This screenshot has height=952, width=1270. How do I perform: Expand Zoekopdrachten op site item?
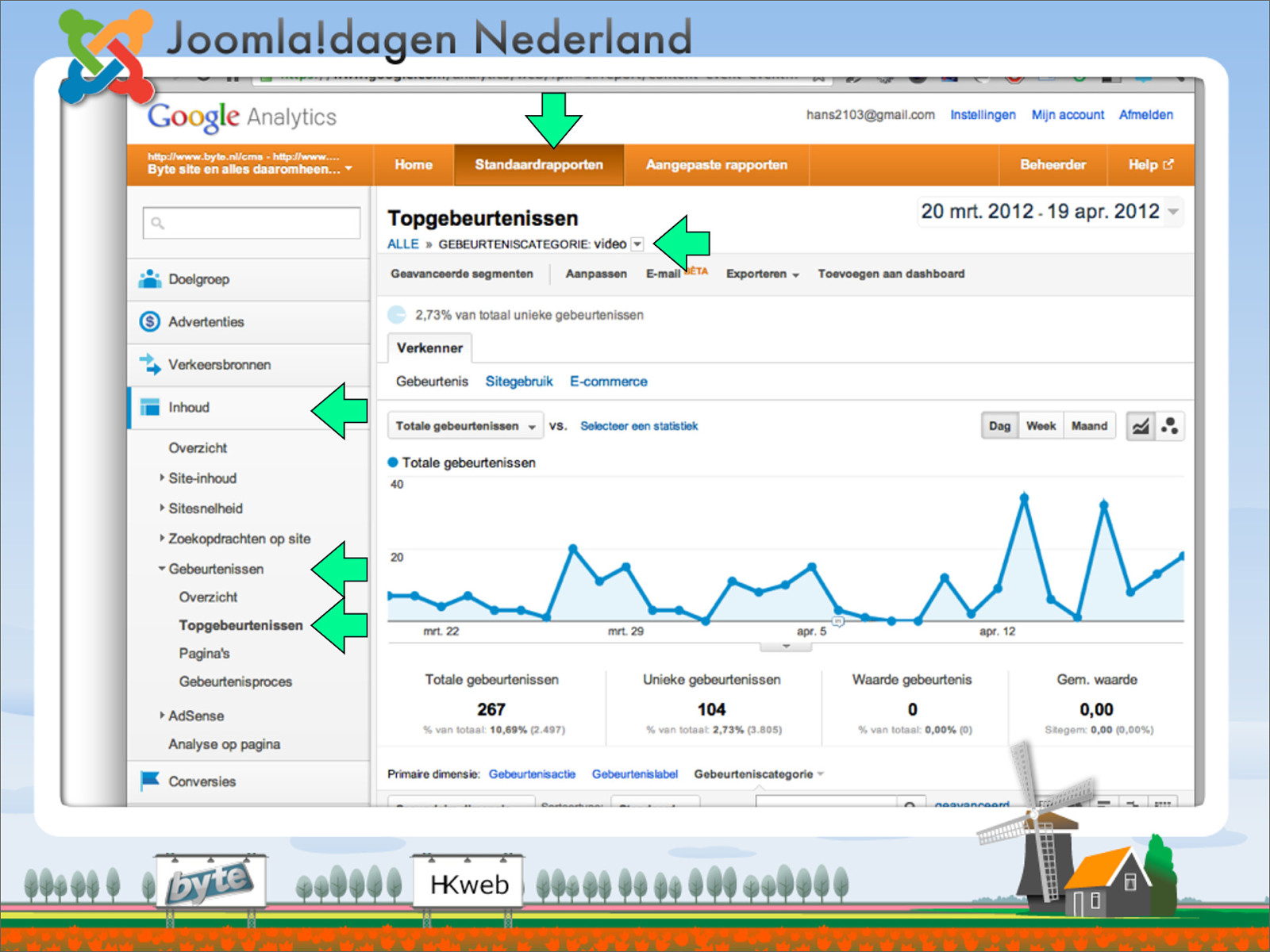pos(162,538)
